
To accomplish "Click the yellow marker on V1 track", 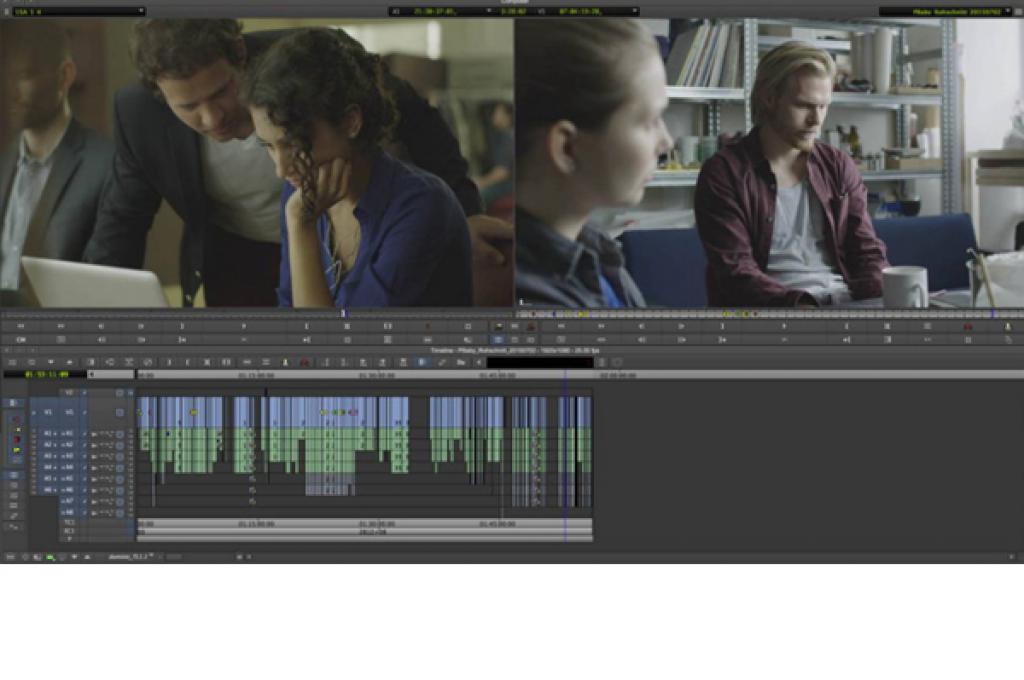I will tap(193, 412).
